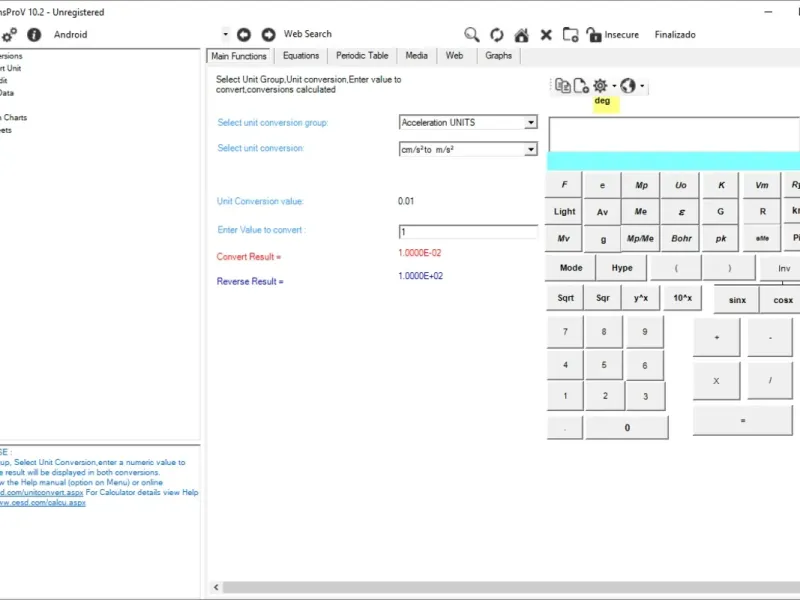Click the horizontal scrollbar left arrow
Viewport: 800px width, 600px height.
click(x=216, y=587)
